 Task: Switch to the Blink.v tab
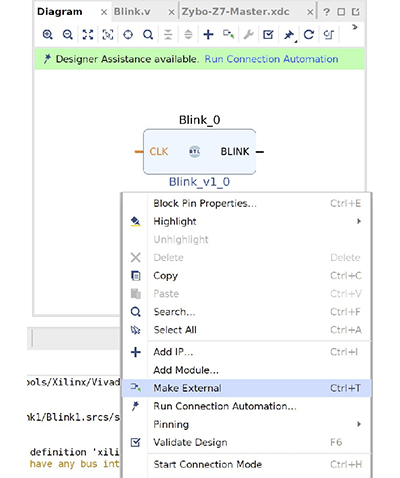pyautogui.click(x=132, y=12)
